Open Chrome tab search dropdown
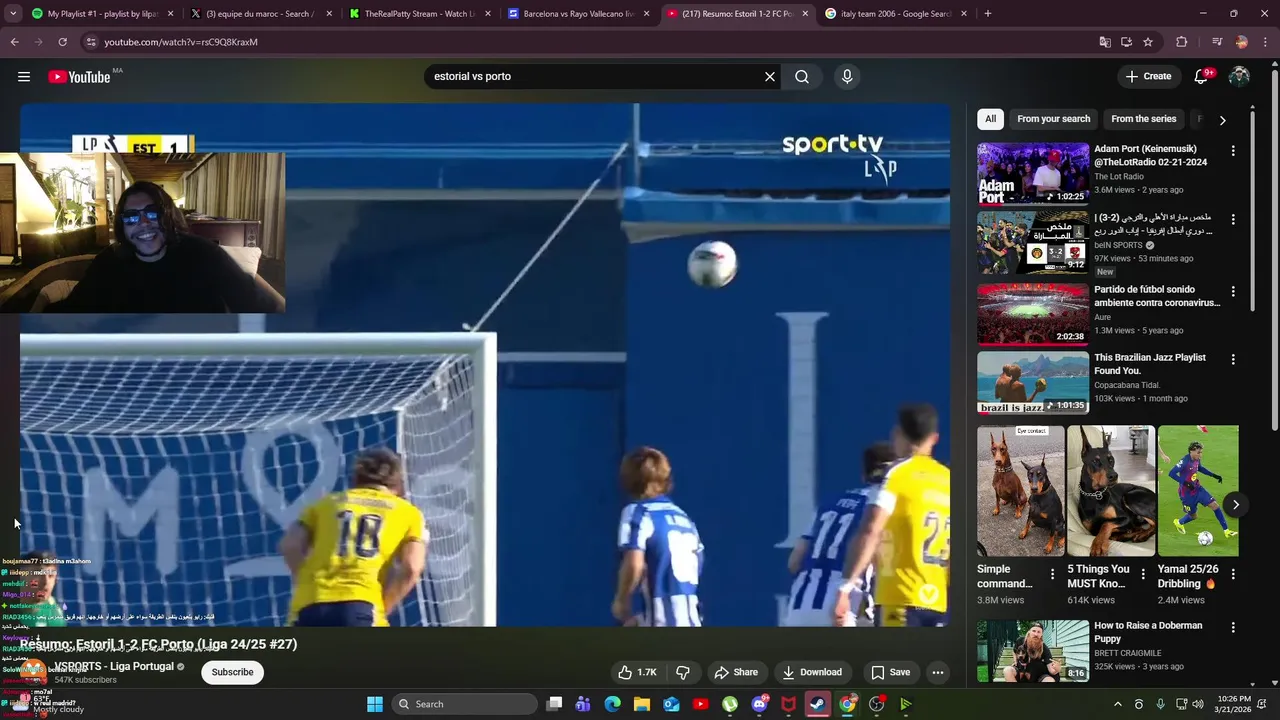This screenshot has width=1280, height=720. pyautogui.click(x=14, y=14)
